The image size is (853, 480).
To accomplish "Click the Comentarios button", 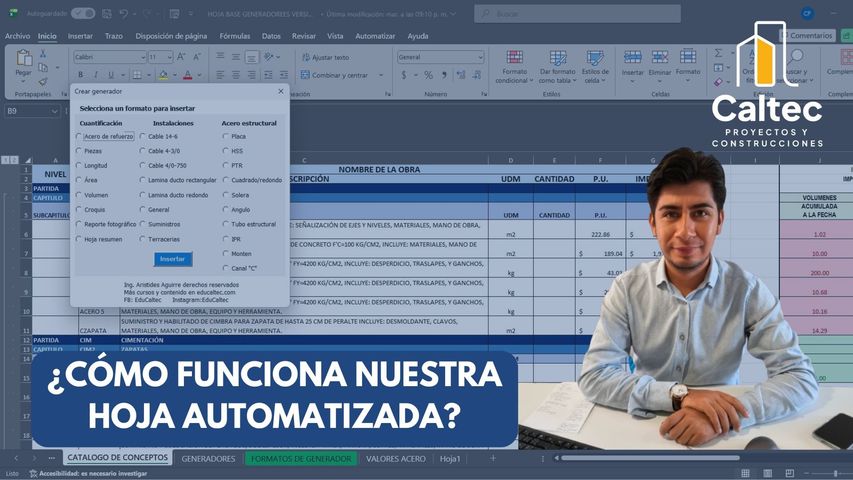I will tap(807, 35).
